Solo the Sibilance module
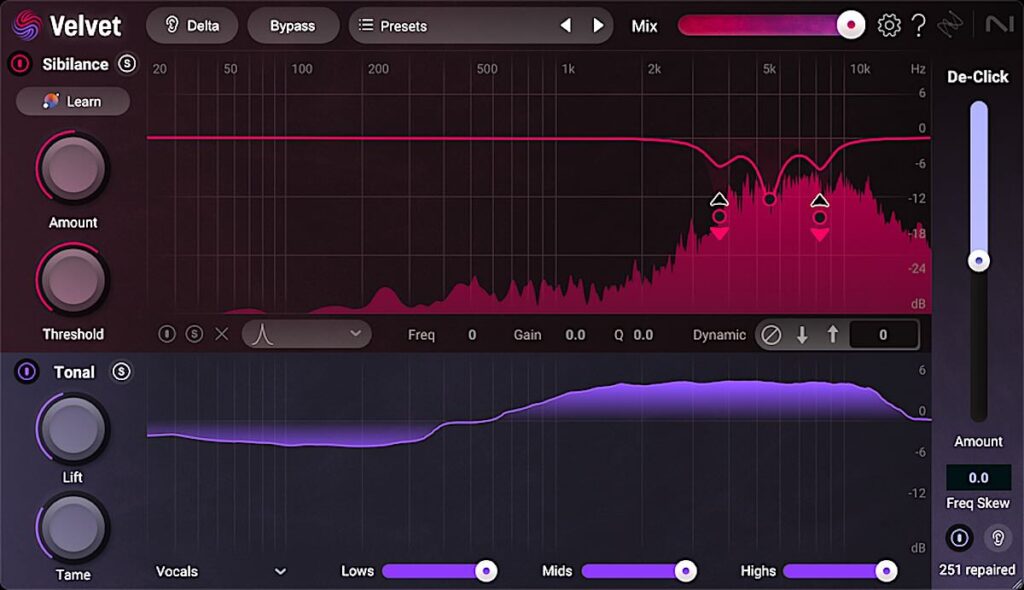Screen dimensions: 1024x590 [x=127, y=64]
